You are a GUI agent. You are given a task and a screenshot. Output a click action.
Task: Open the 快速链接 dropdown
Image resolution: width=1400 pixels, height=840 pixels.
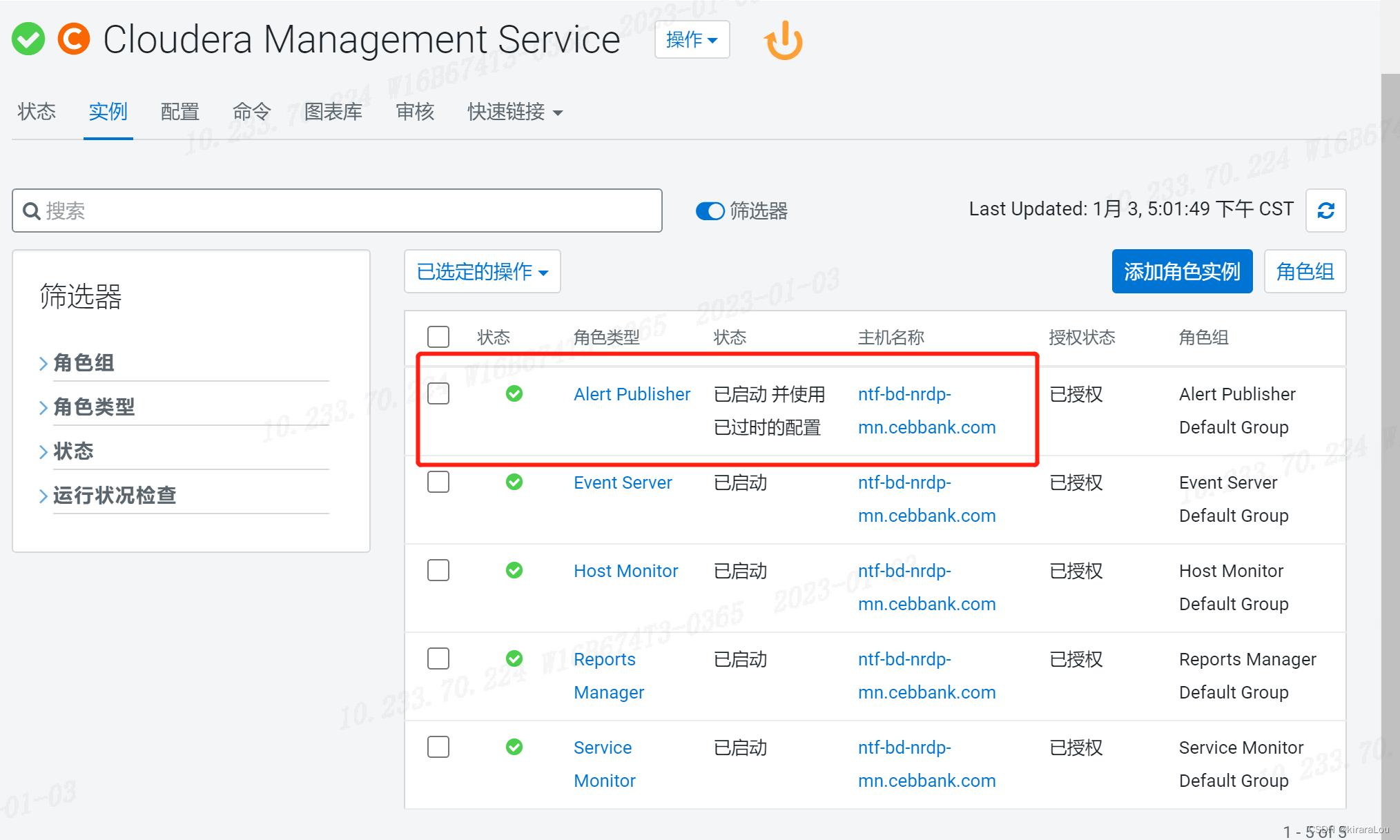point(515,112)
